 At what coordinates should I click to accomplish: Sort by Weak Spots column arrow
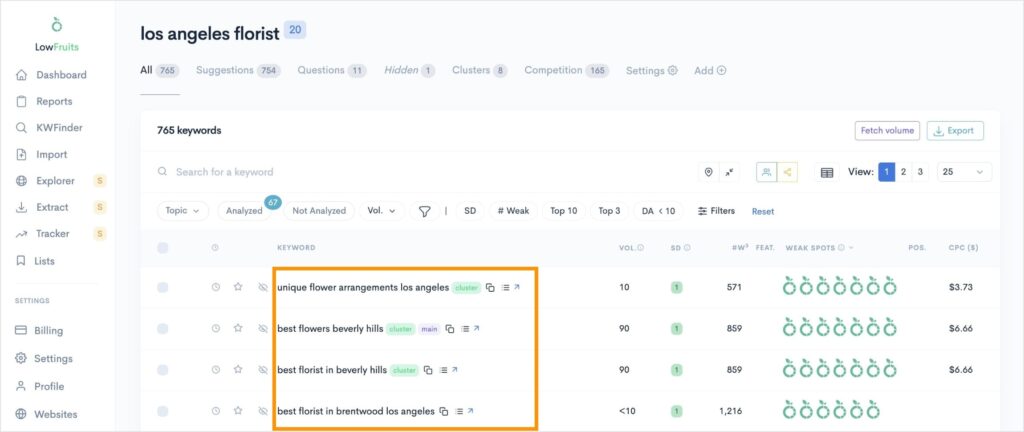coord(850,248)
